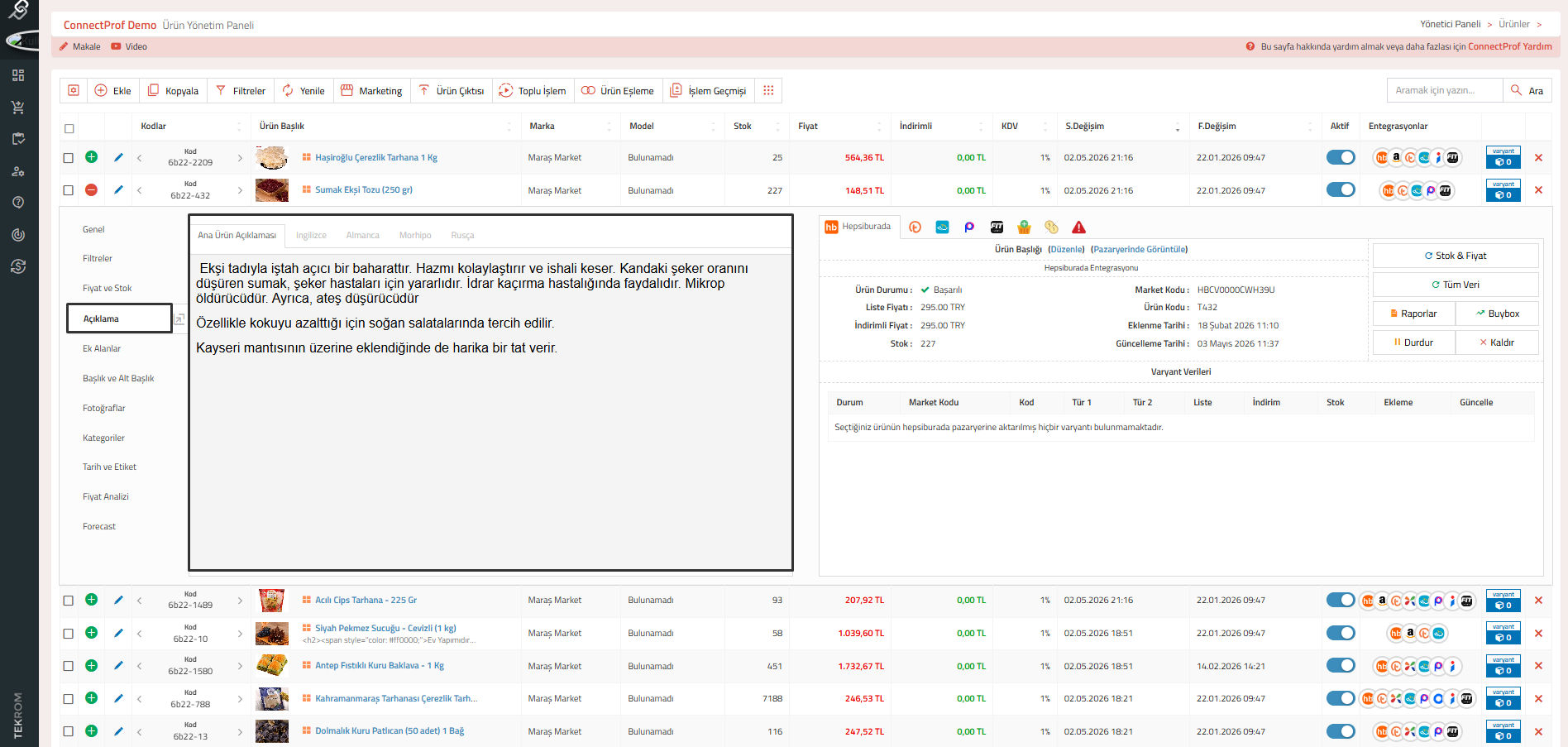Viewport: 1568px width, 747px height.
Task: Open the Fotoğraflar section
Action: (x=104, y=409)
